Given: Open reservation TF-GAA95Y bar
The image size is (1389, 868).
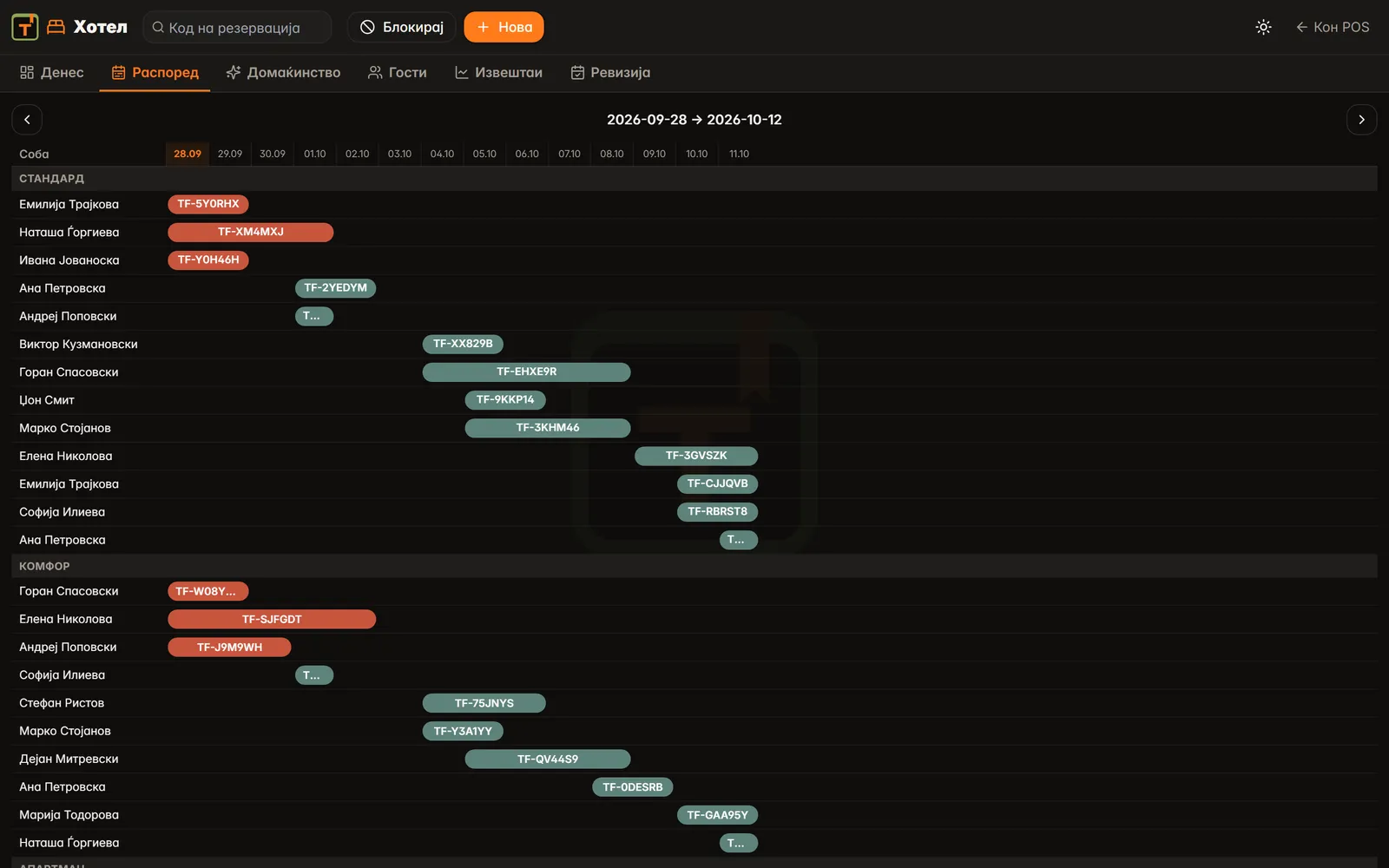Looking at the screenshot, I should point(718,815).
